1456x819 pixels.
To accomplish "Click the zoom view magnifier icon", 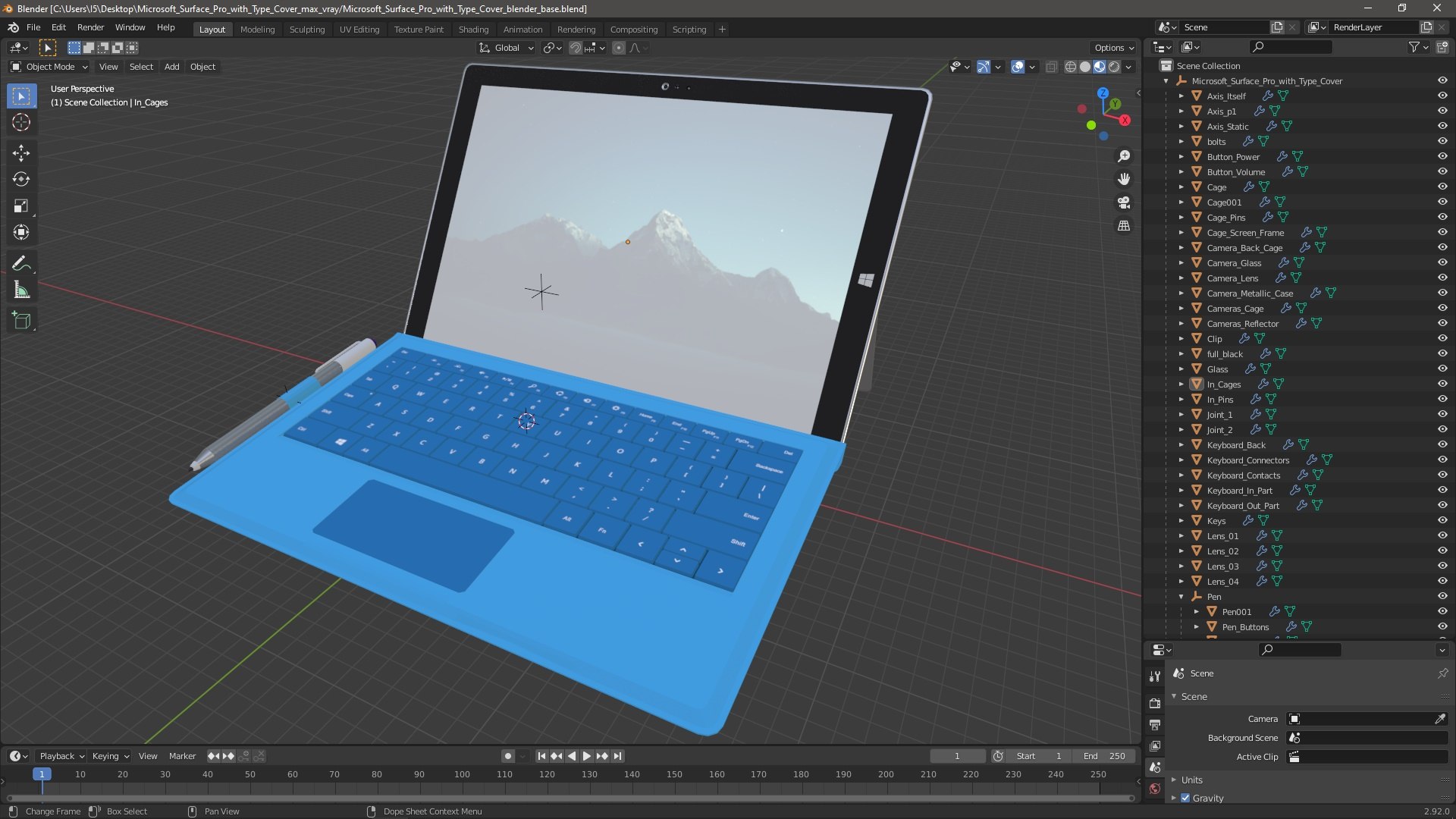I will pos(1124,156).
